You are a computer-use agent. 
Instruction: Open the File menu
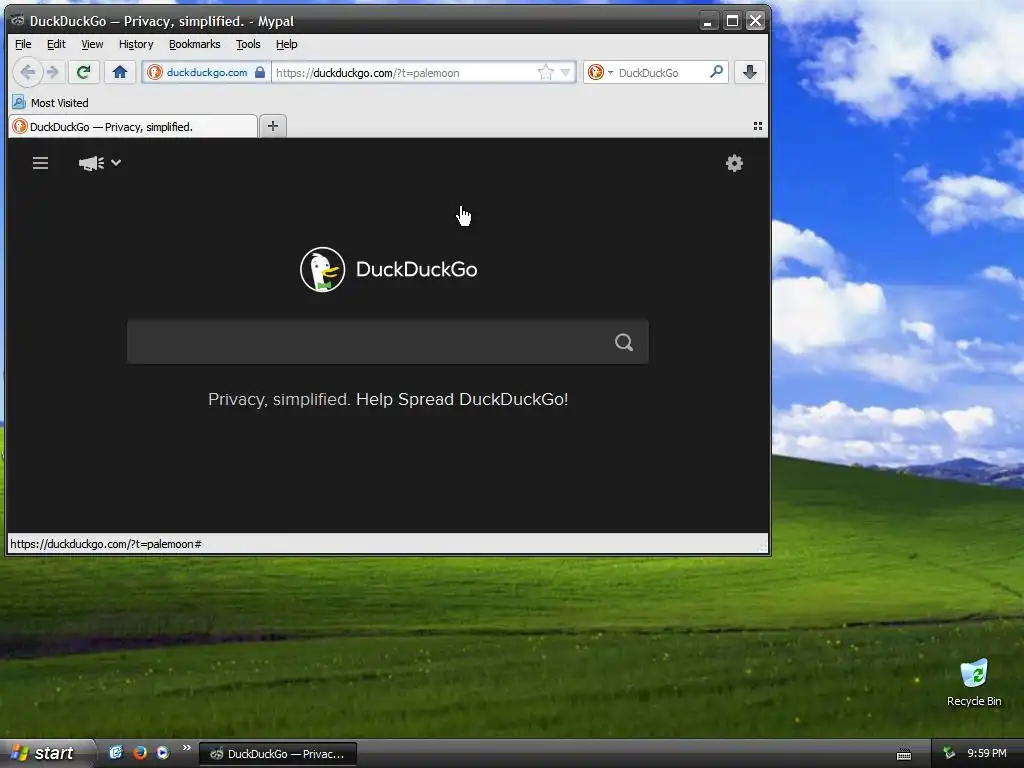click(23, 44)
